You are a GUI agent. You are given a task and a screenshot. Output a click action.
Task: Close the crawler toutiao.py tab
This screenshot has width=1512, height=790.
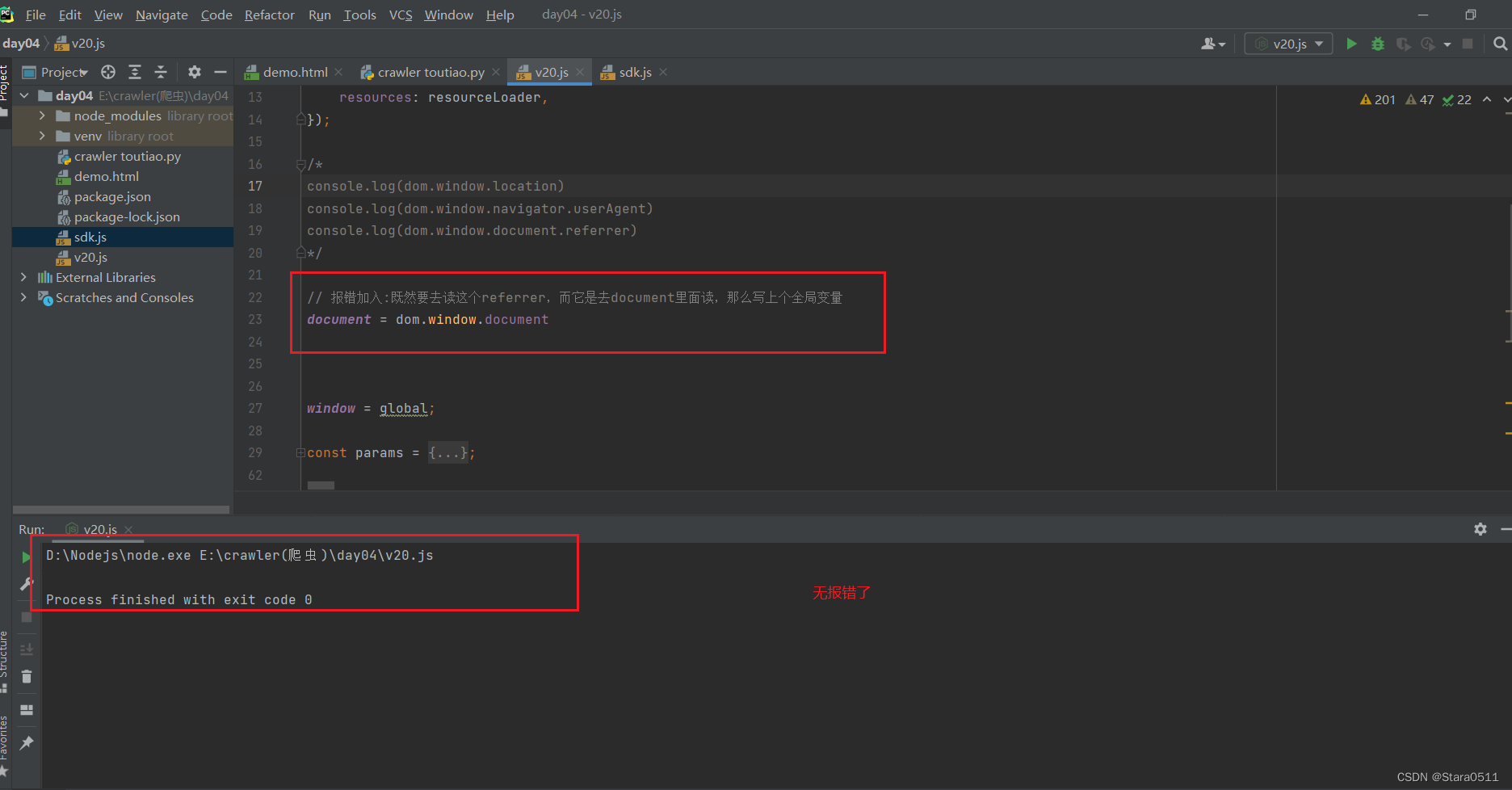click(496, 72)
